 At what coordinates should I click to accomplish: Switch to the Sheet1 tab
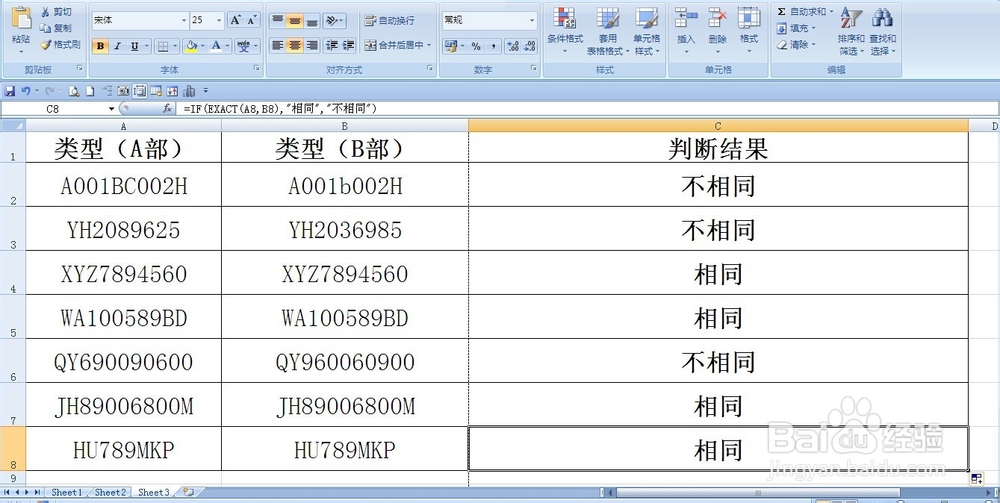coord(66,492)
